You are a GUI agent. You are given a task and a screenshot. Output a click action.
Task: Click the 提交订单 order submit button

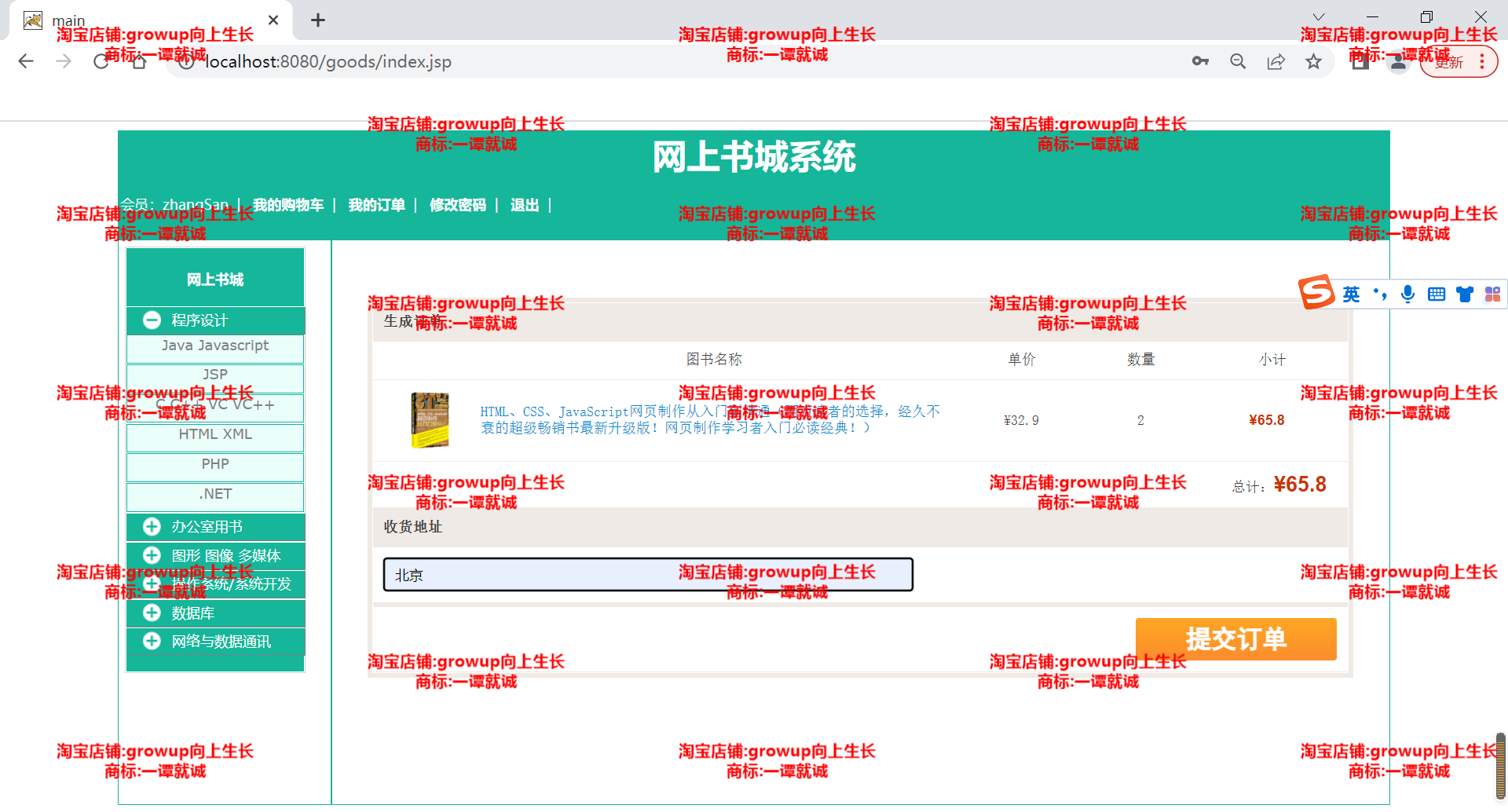click(1235, 639)
